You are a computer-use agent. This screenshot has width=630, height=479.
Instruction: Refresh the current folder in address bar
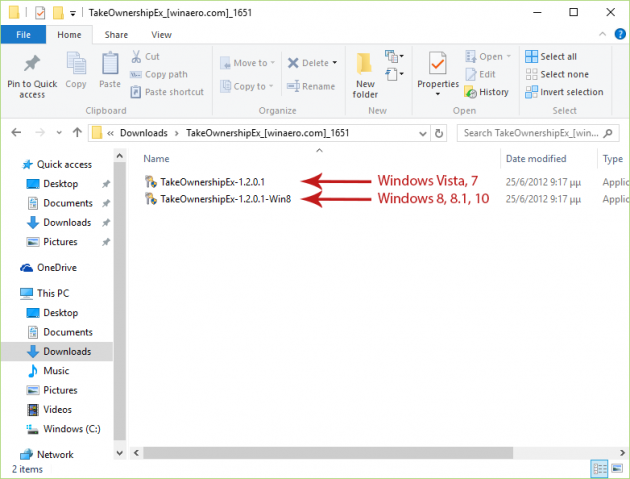439,132
